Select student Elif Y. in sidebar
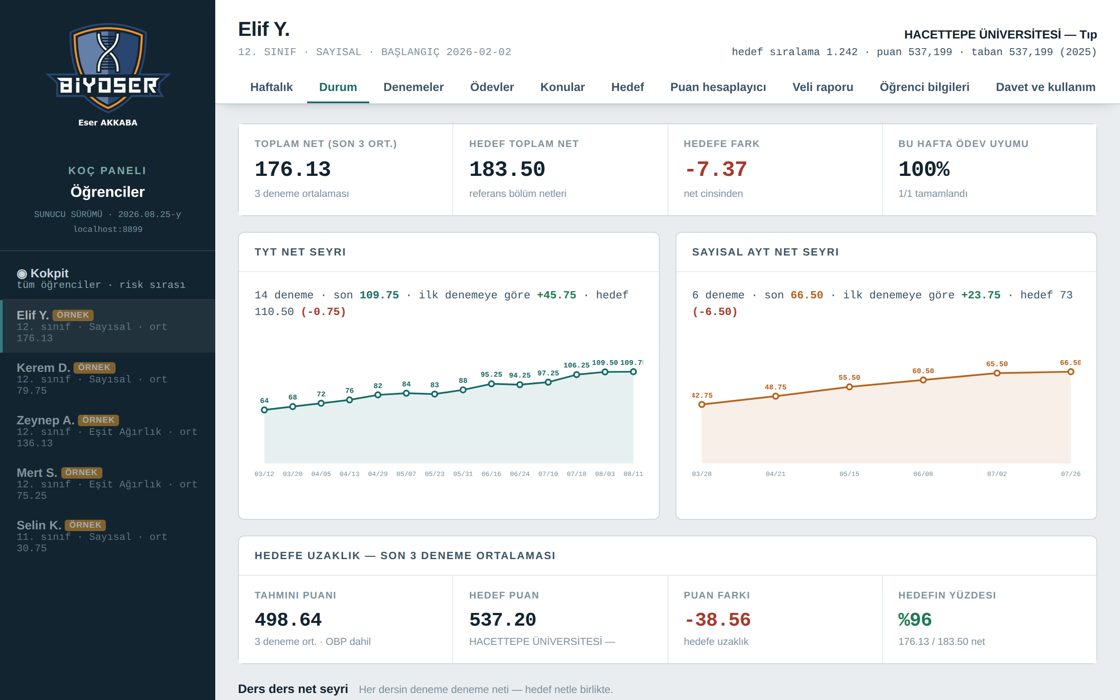Screen dimensions: 1120x700 (107, 326)
